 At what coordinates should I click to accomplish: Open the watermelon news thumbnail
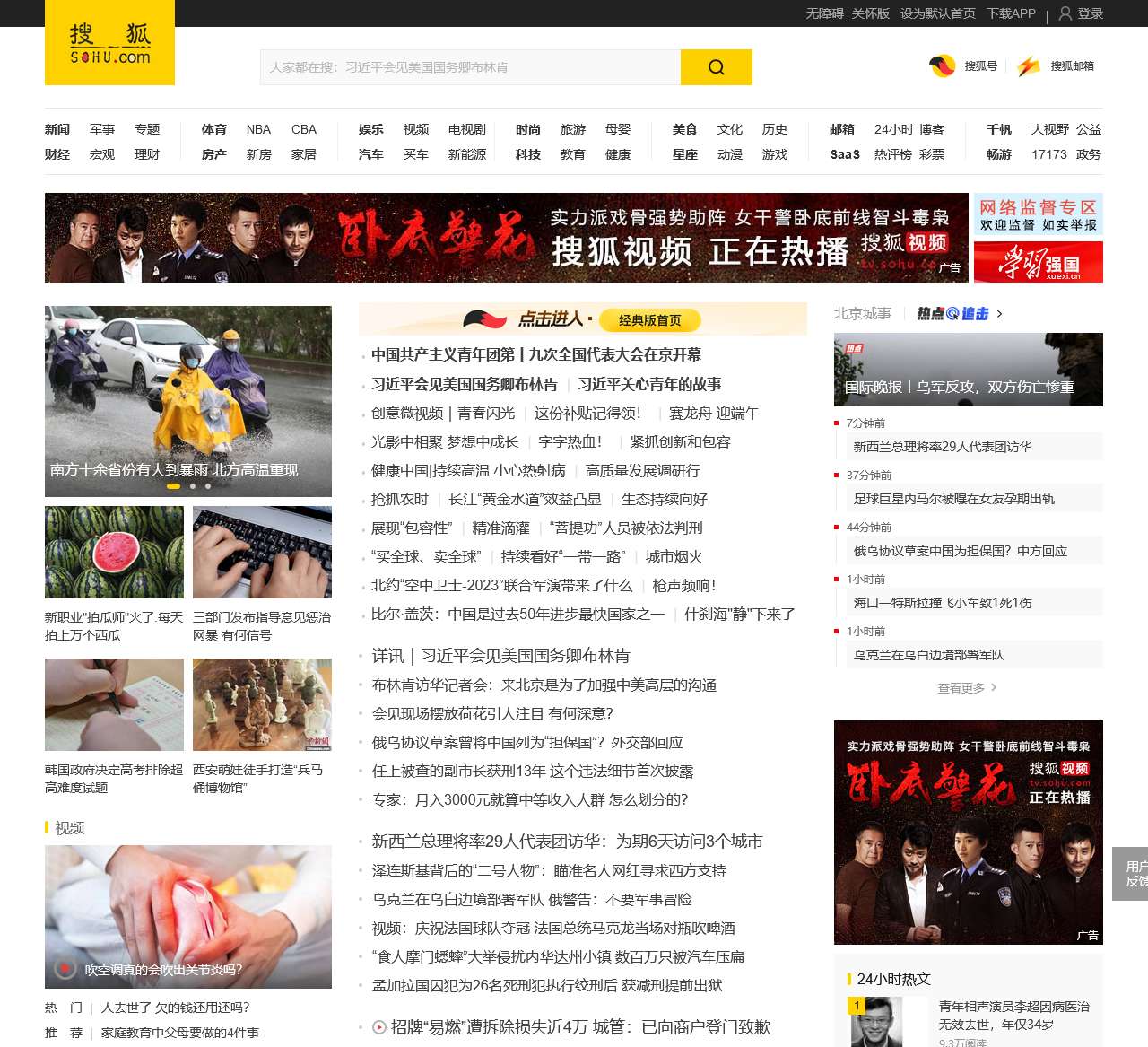coord(114,552)
